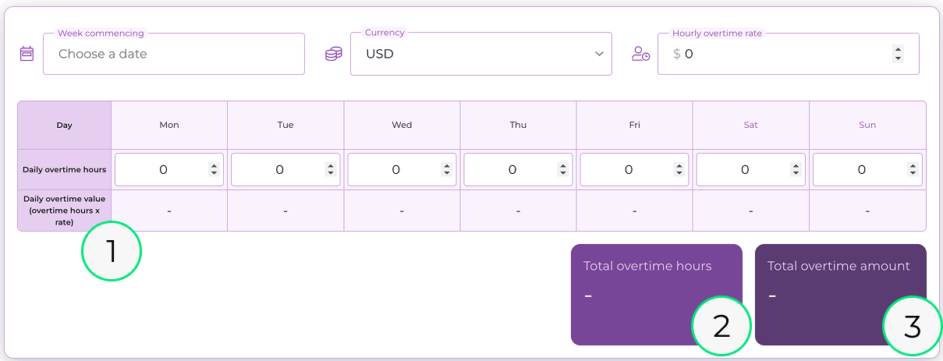Click the Sat overtime hours stepper arrows
Screen dimensions: 943x361
[796, 170]
